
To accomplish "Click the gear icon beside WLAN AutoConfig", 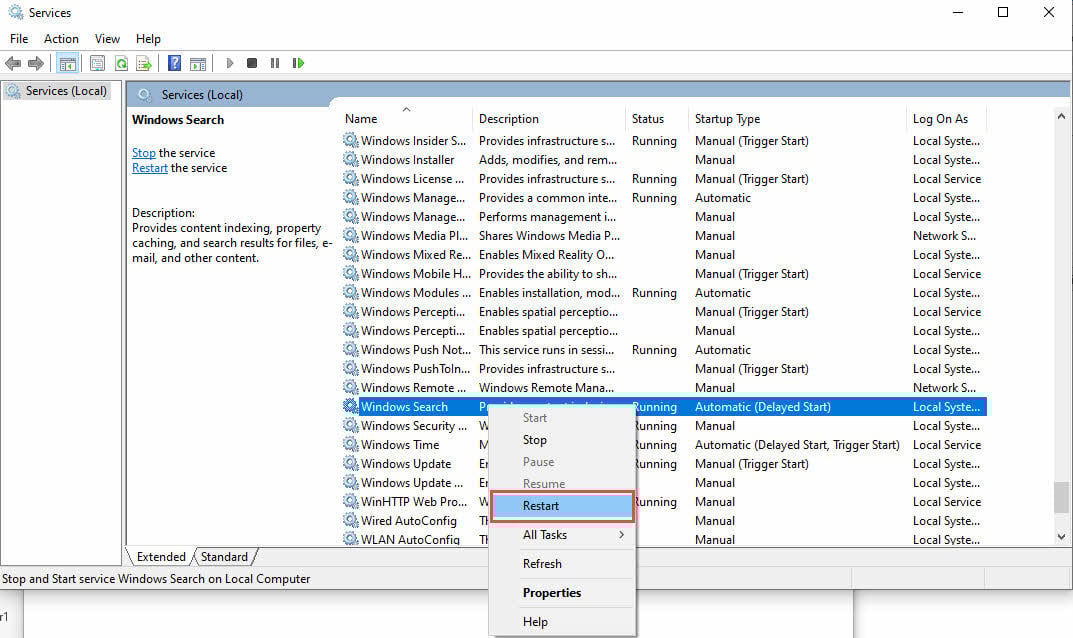I will click(350, 539).
